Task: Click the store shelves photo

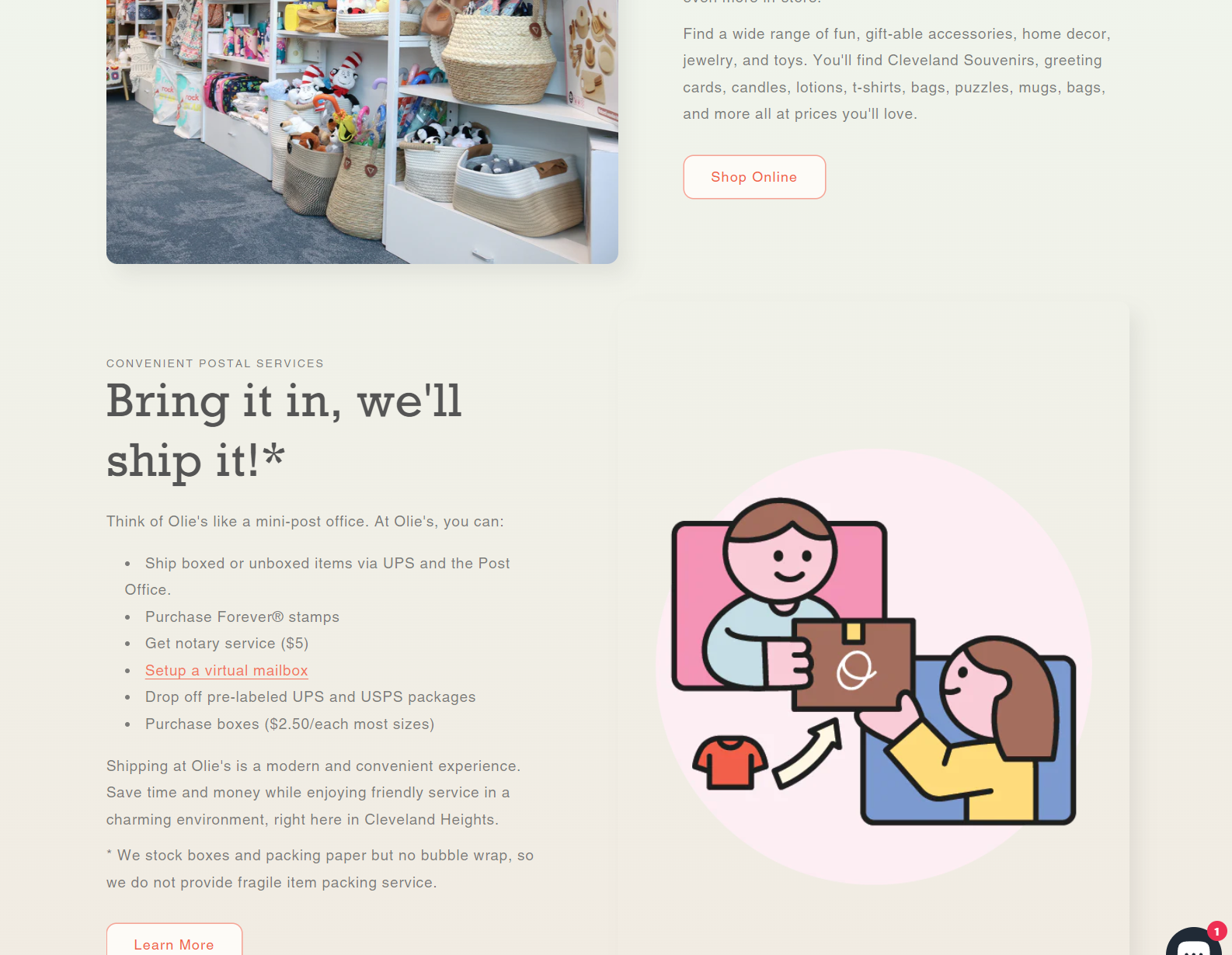Action: tap(362, 130)
